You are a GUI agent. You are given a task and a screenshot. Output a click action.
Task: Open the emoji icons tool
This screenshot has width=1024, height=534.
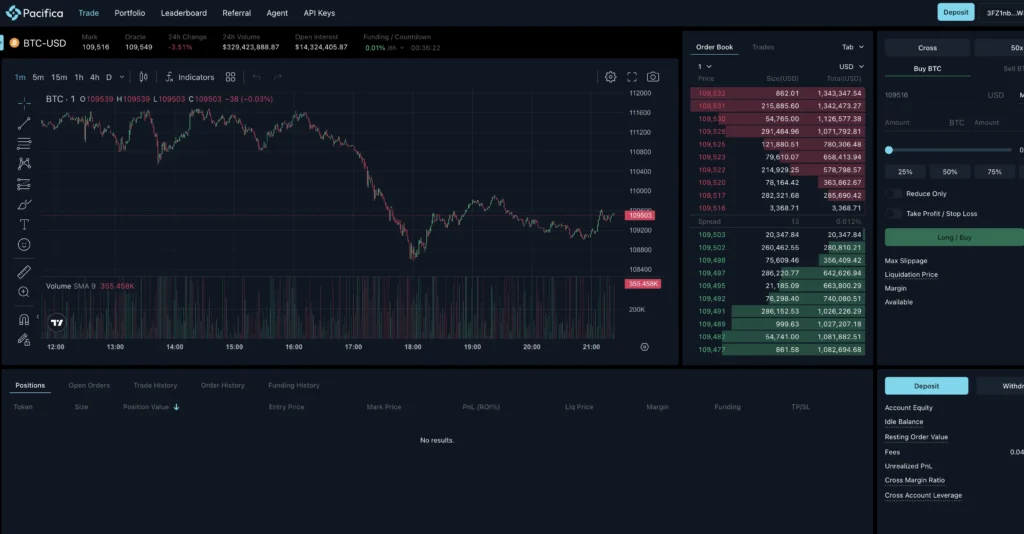click(24, 245)
